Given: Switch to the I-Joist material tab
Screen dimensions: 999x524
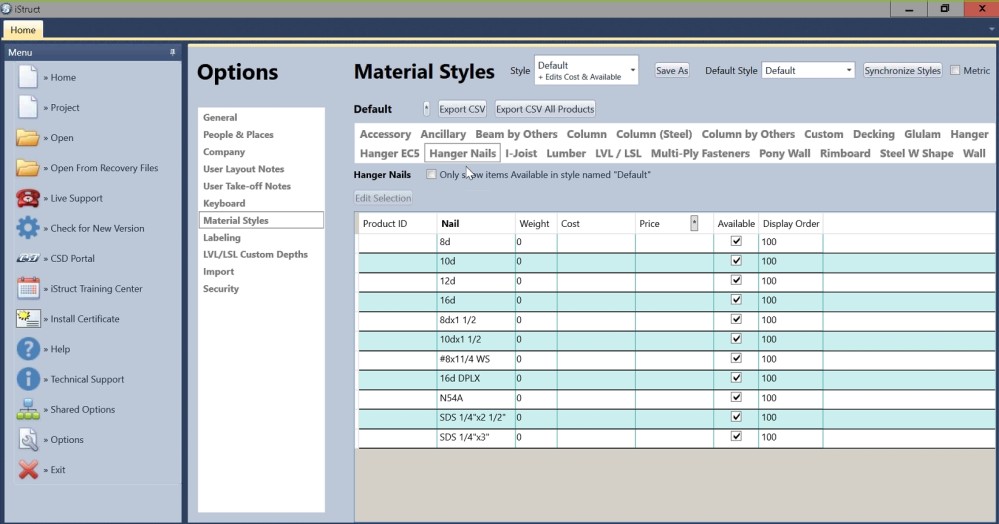Looking at the screenshot, I should click(520, 153).
